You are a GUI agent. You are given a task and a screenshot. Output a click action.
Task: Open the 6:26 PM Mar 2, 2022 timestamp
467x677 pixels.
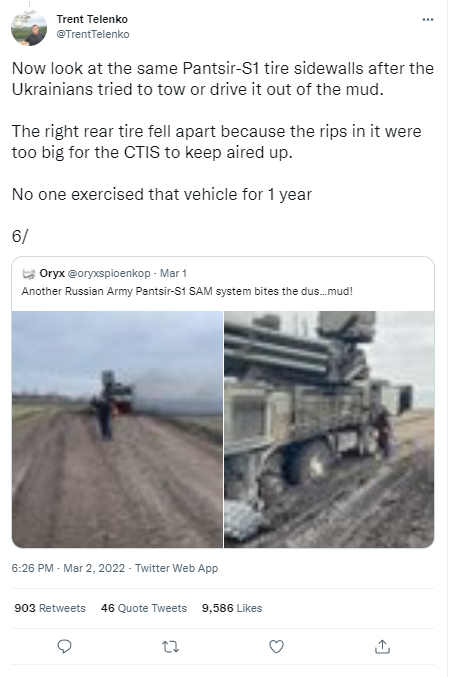pos(68,568)
